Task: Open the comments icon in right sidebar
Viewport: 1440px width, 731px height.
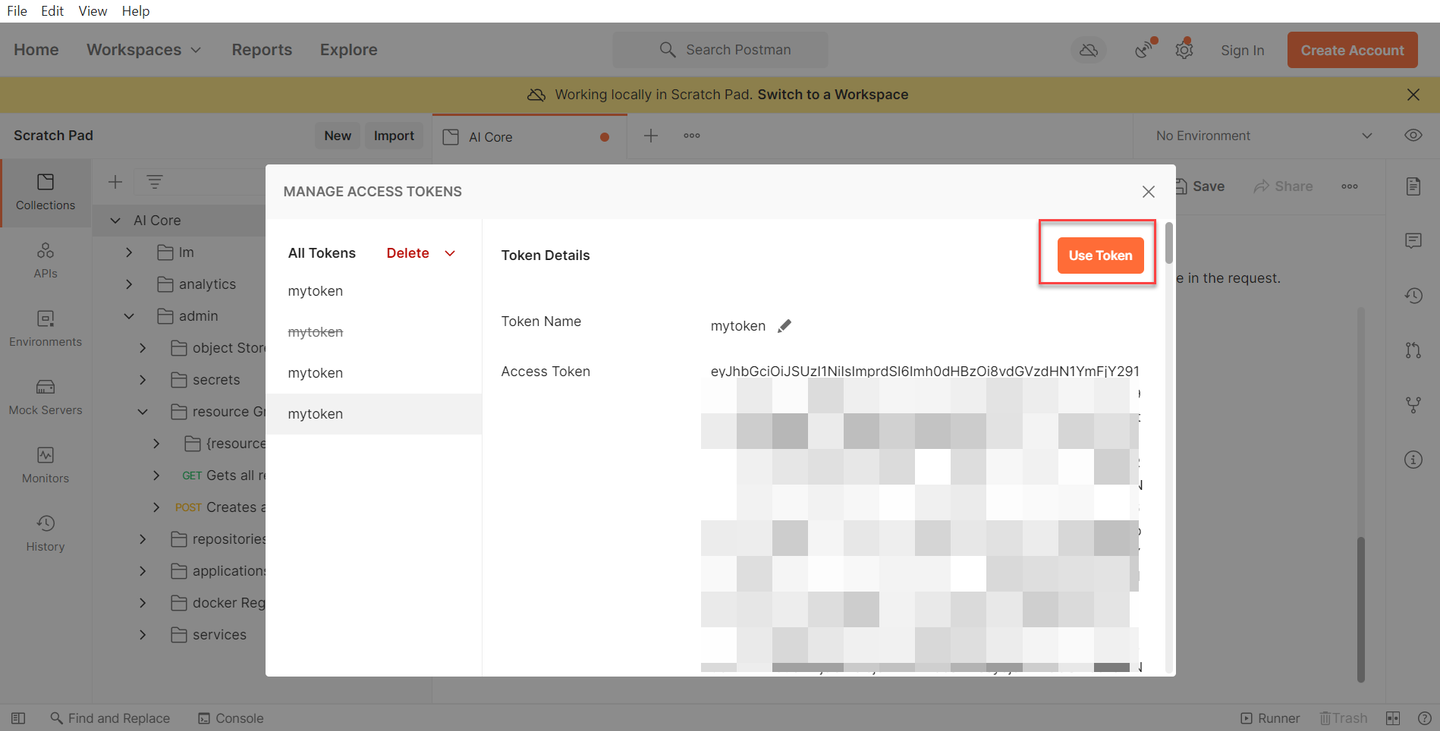Action: point(1413,241)
